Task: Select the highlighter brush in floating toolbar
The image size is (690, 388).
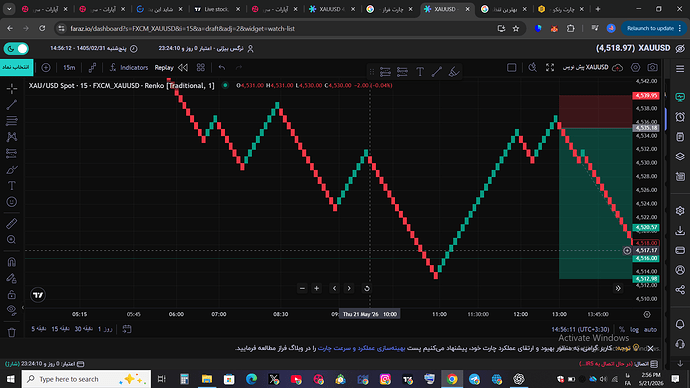Action: pos(454,72)
